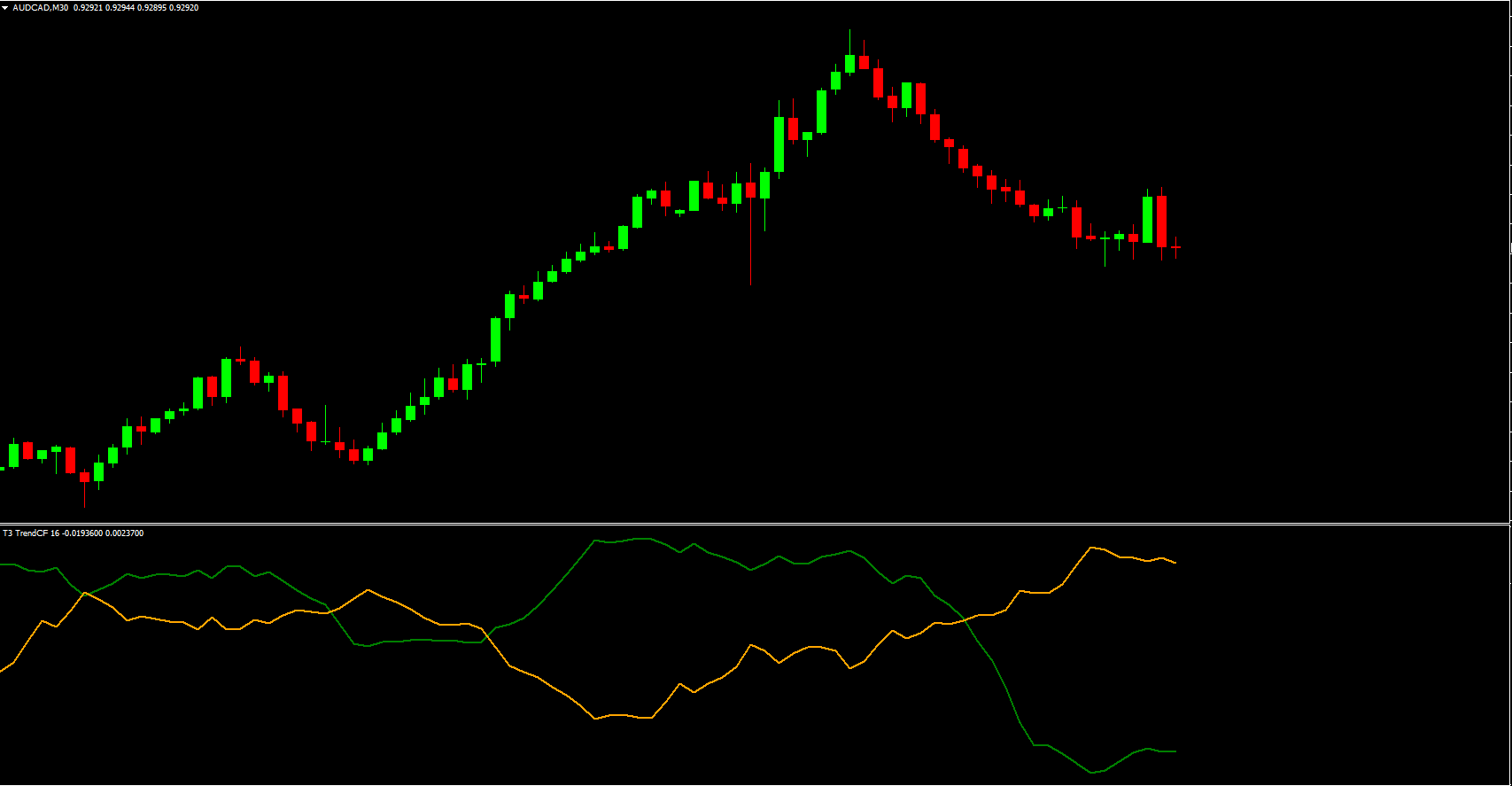The height and width of the screenshot is (786, 1512).
Task: Click the AUDCAD,M30 symbol label
Action: (40, 8)
